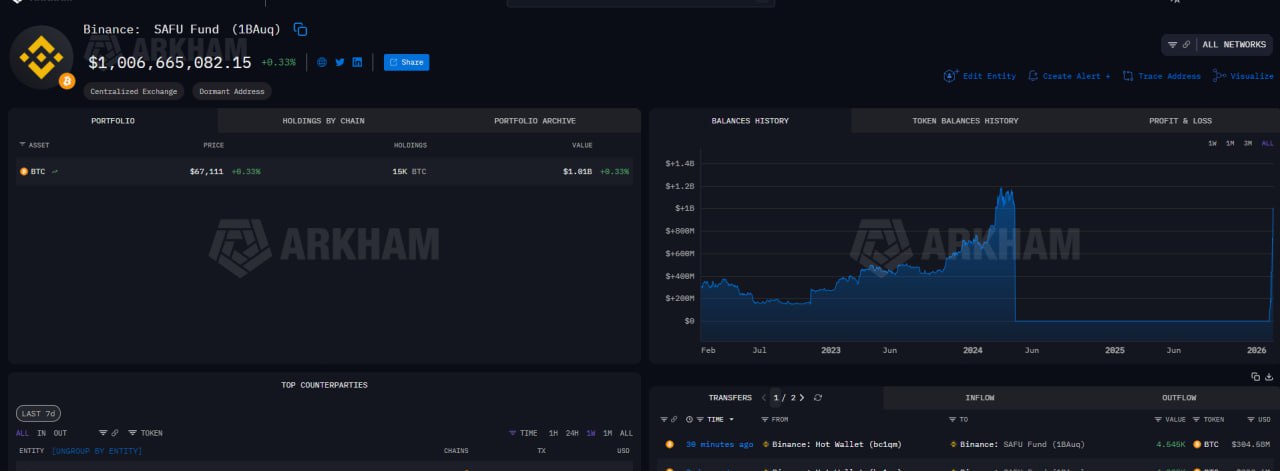This screenshot has width=1280, height=471.
Task: Open the entity's website globe icon
Action: click(322, 62)
